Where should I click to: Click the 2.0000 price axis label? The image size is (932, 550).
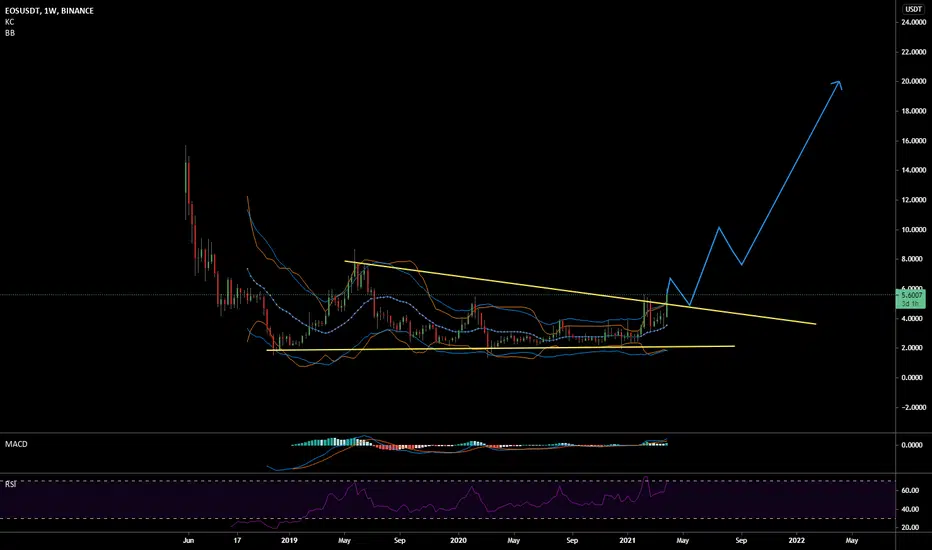click(912, 348)
